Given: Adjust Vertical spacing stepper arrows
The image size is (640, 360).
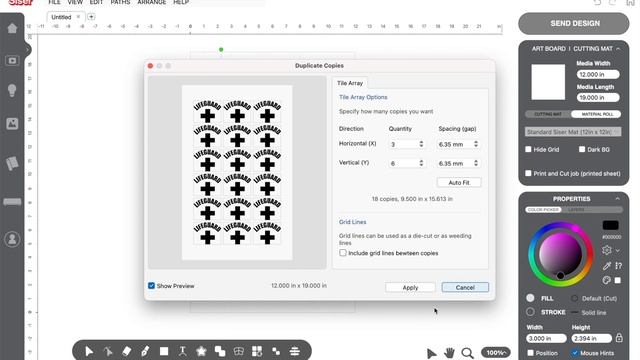Looking at the screenshot, I should (476, 163).
